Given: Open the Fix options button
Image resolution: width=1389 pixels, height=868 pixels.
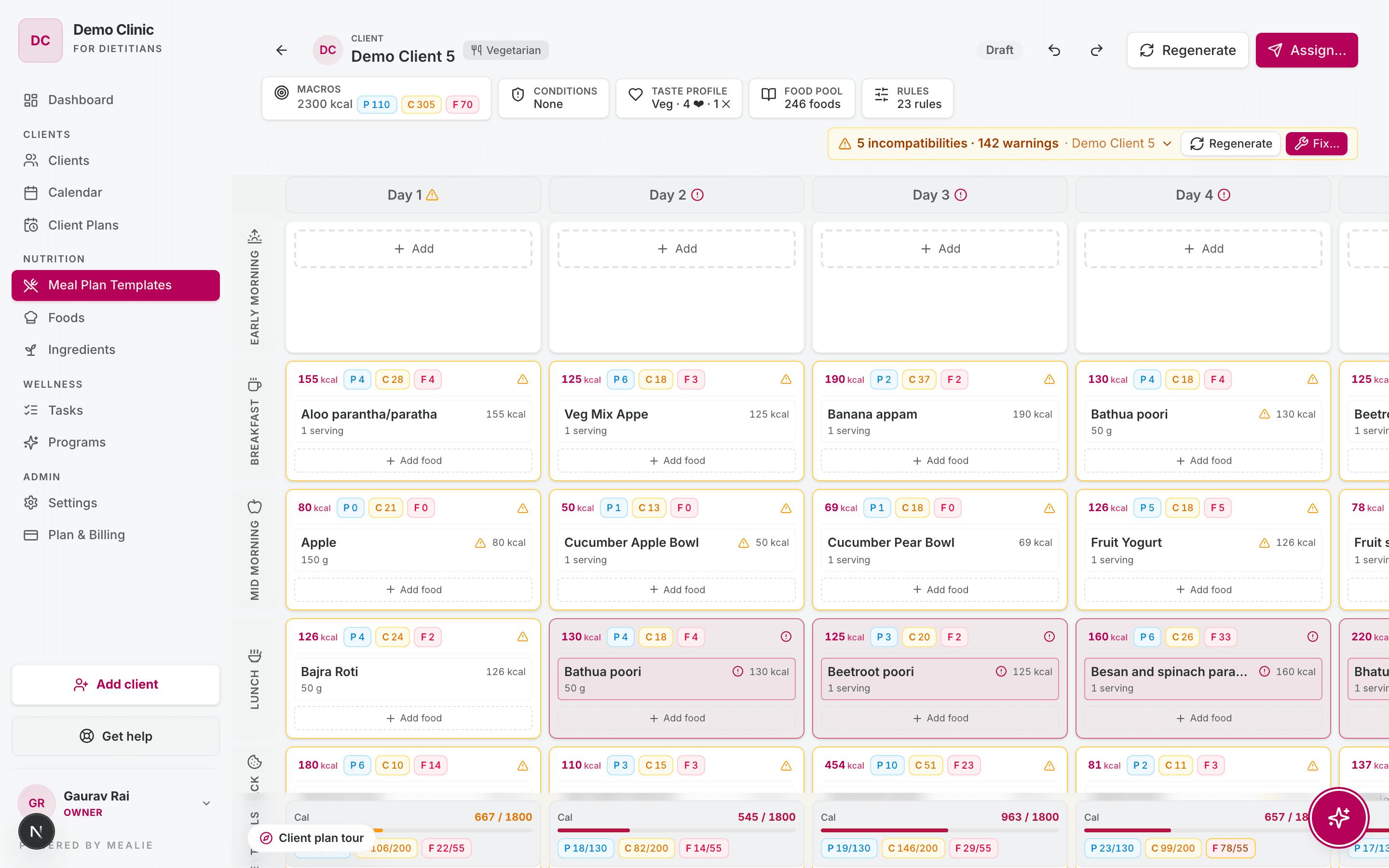Looking at the screenshot, I should [x=1316, y=144].
